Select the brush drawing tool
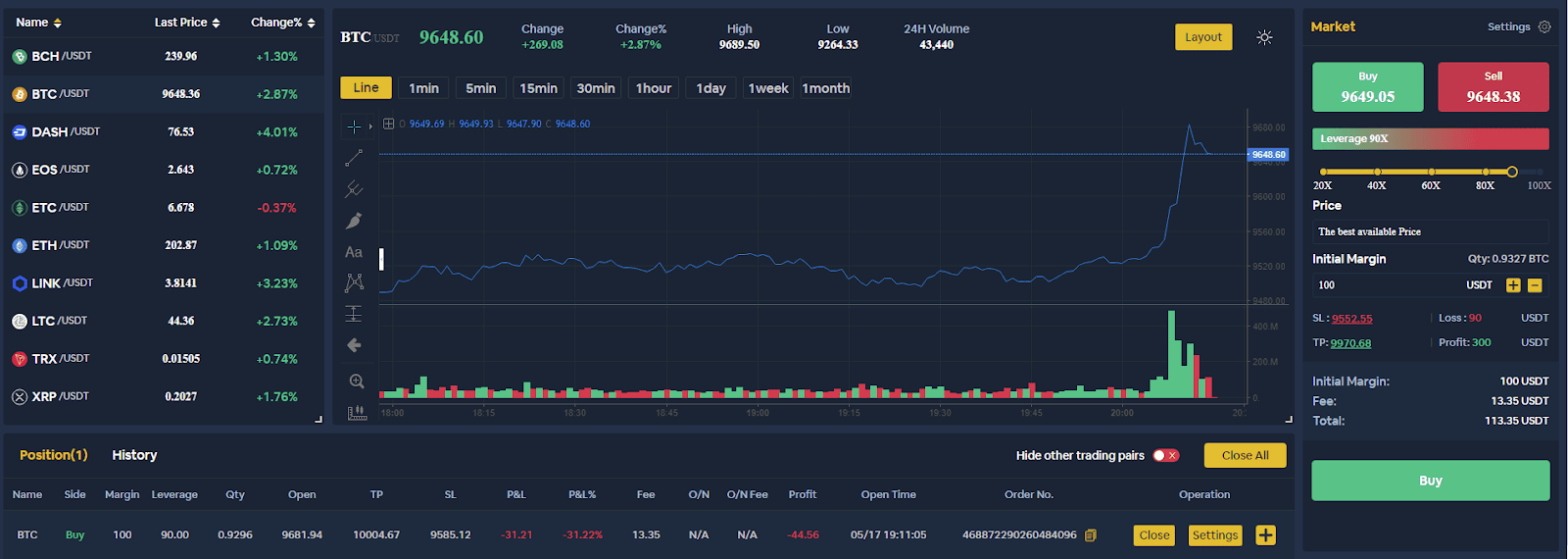The width and height of the screenshot is (1568, 559). coord(354,221)
